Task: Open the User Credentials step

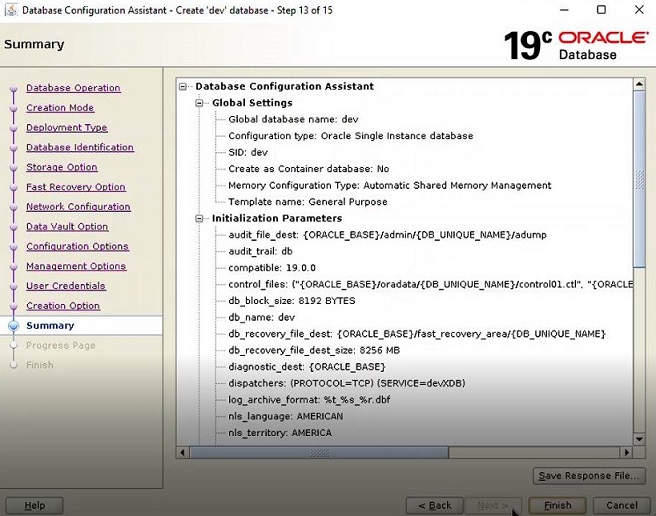Action: 66,286
